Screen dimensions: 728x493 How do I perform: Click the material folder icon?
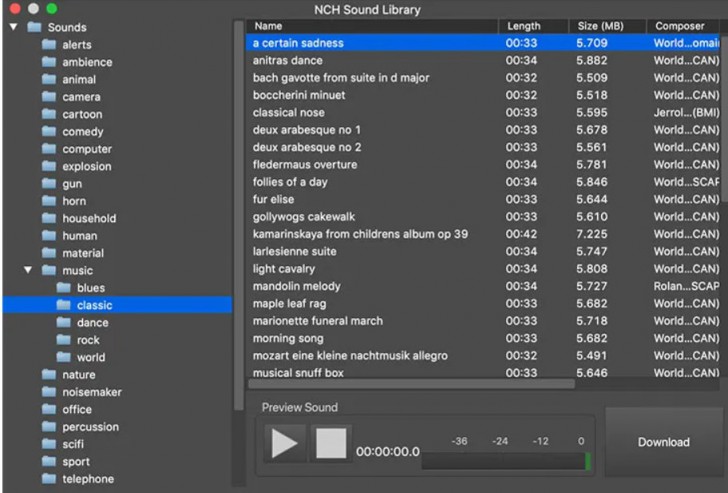click(49, 253)
